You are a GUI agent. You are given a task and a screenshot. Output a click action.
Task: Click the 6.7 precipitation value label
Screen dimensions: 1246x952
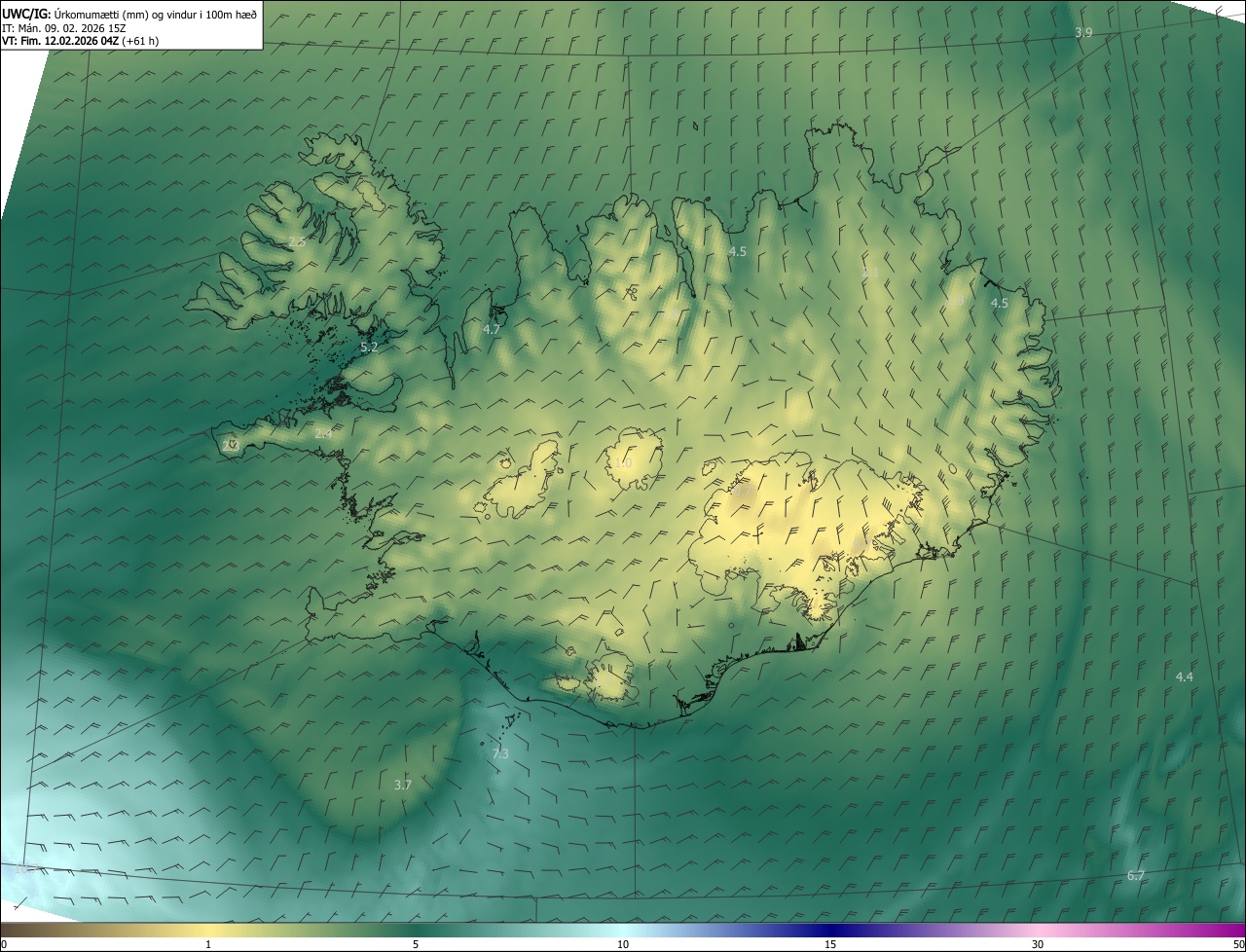(1136, 876)
